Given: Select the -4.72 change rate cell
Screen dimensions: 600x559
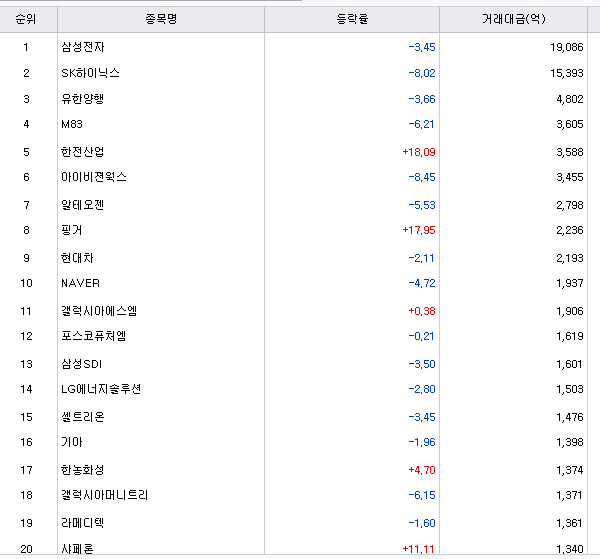Looking at the screenshot, I should [422, 283].
